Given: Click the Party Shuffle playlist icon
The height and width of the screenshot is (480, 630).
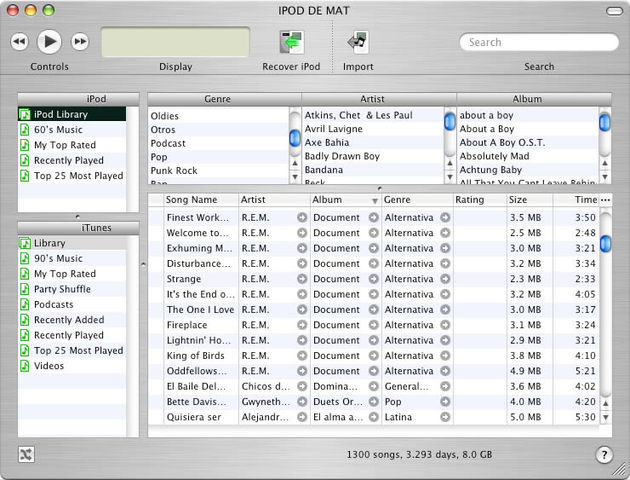Looking at the screenshot, I should point(25,289).
